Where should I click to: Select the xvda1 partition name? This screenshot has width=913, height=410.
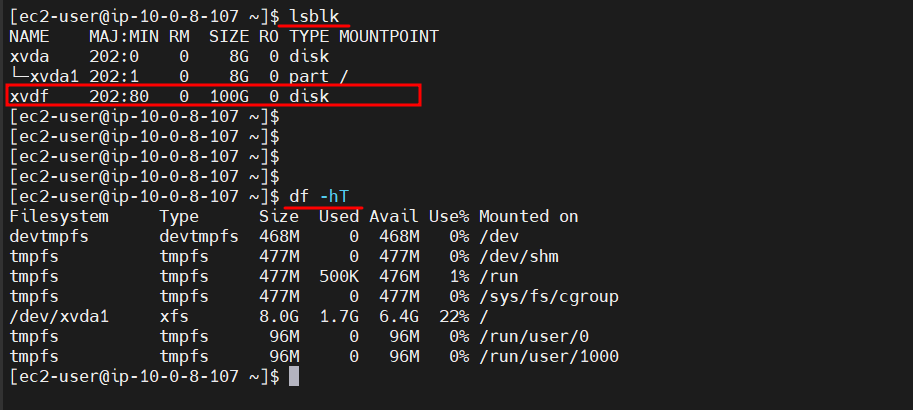coord(54,77)
